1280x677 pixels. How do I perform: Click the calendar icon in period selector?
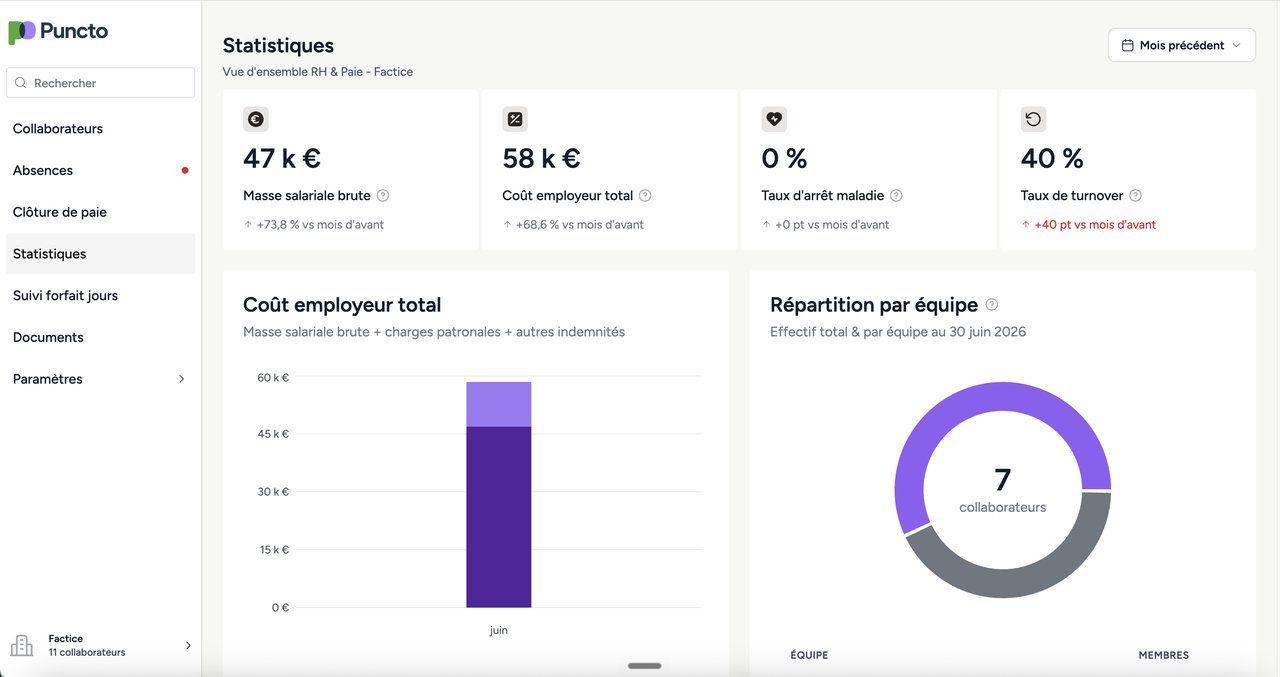tap(1128, 45)
